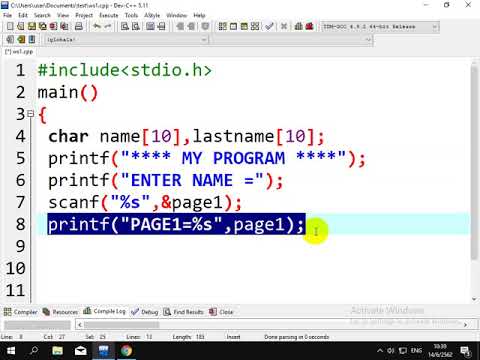480x360 pixels.
Task: Click the Go to function icon
Action: click(x=150, y=26)
